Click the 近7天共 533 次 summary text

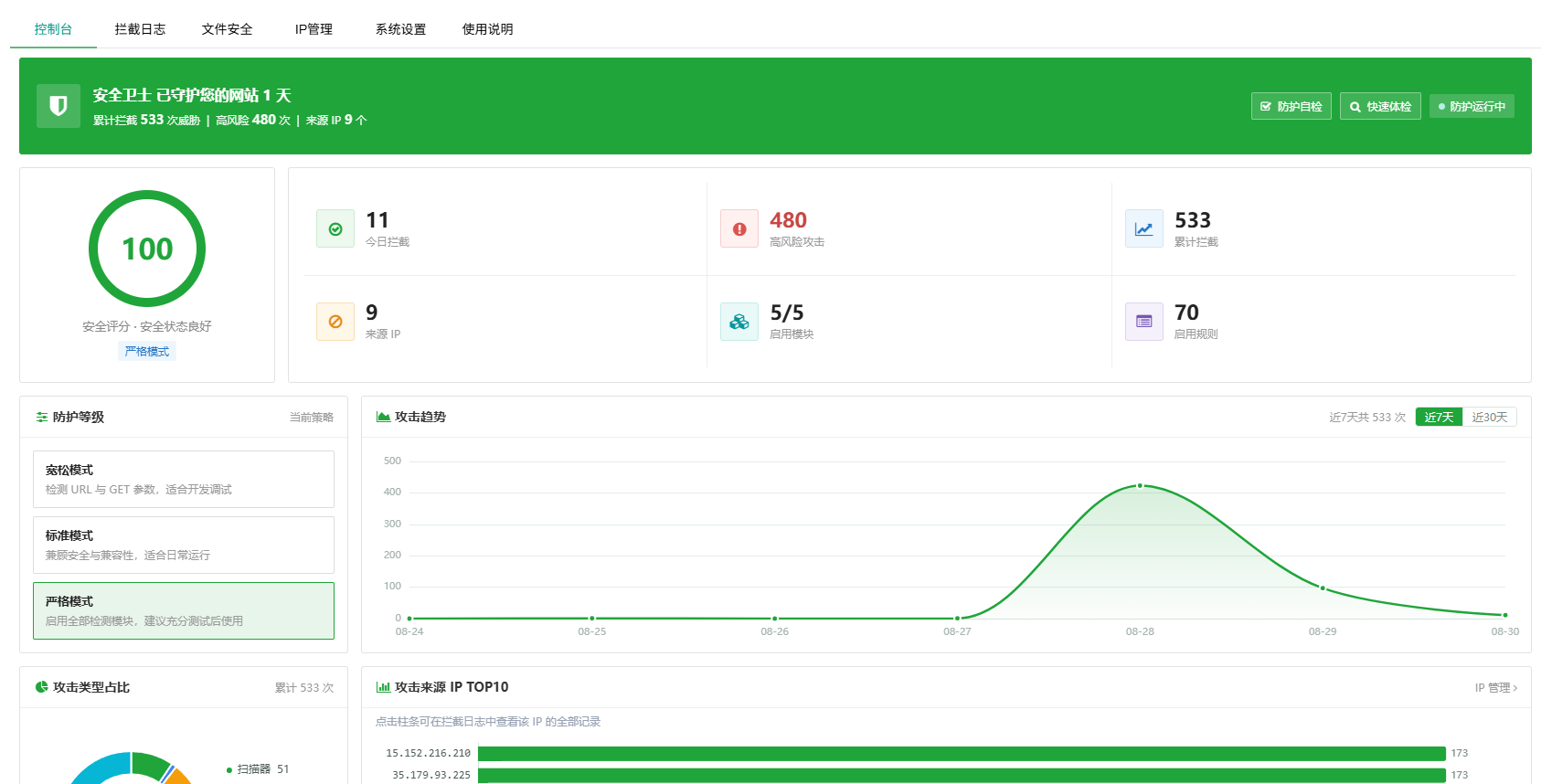[x=1367, y=418]
